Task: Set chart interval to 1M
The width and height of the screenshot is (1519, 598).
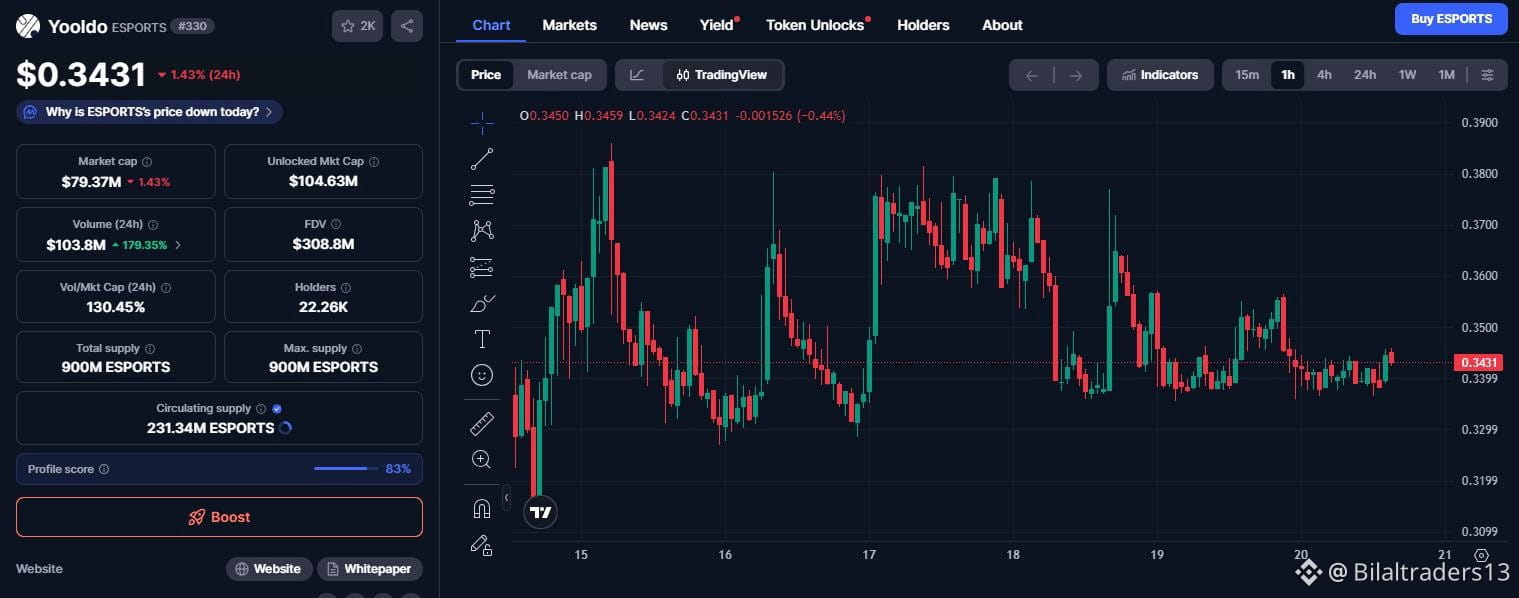Action: pyautogui.click(x=1446, y=75)
